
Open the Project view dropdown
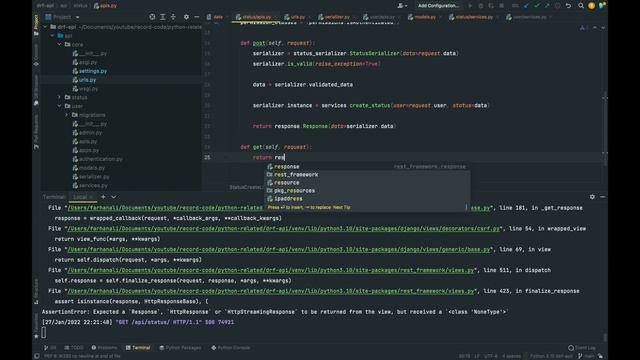(78, 17)
